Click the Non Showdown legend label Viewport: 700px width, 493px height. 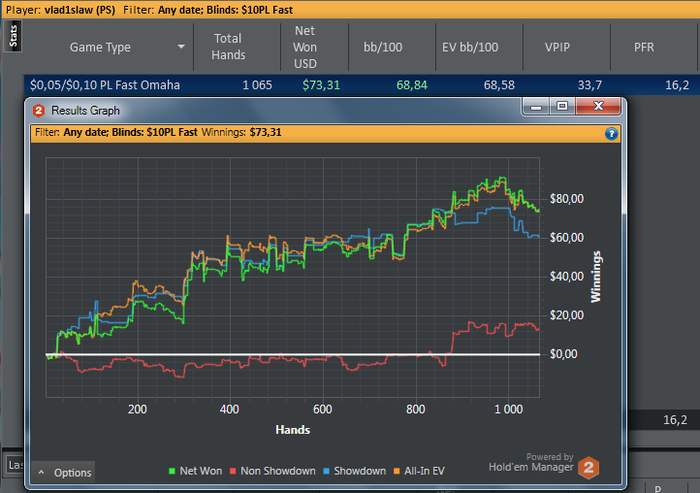[278, 471]
